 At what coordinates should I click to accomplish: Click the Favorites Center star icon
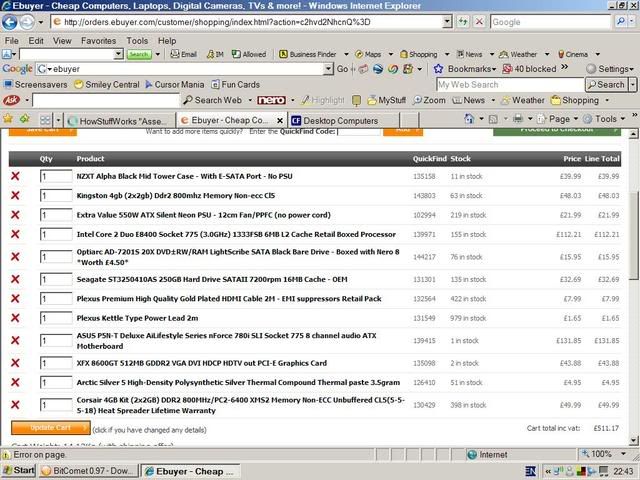8,119
